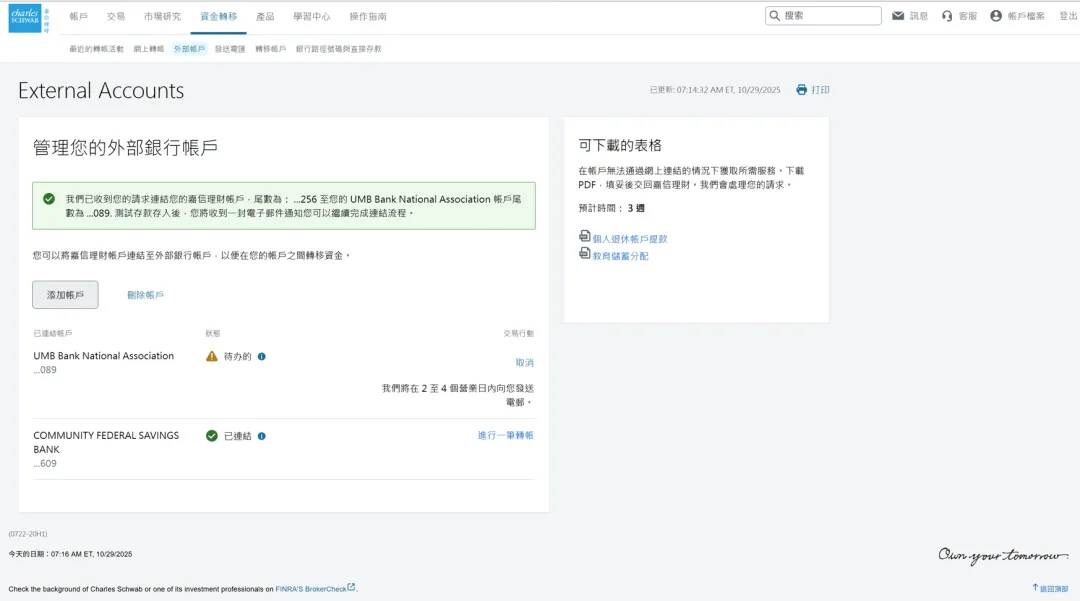Click the 交易行動 column header
The width and height of the screenshot is (1080, 601).
pyautogui.click(x=519, y=333)
